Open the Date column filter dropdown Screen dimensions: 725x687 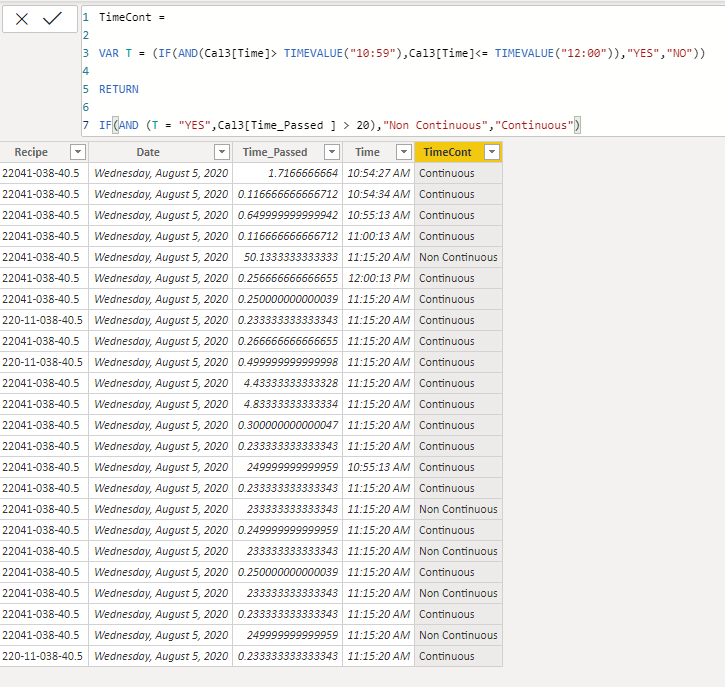pyautogui.click(x=222, y=152)
